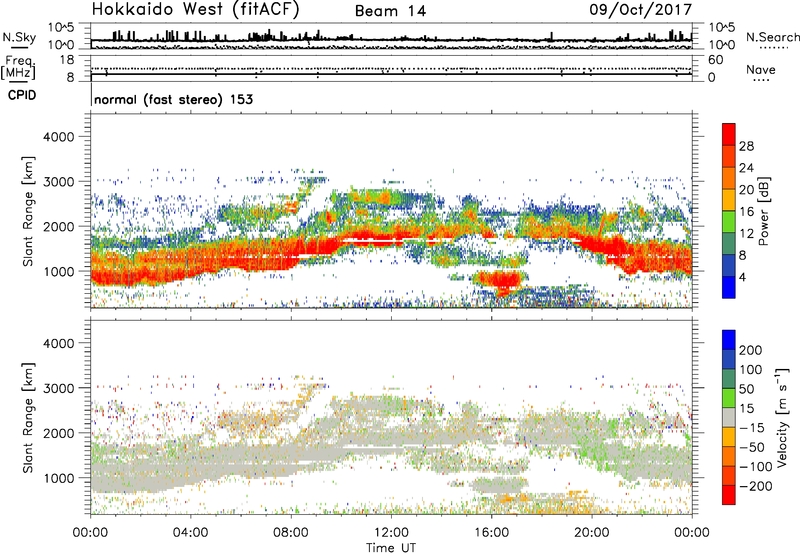Screen dimensions: 800x554
Task: Click the 'normal (fast stereo) 153' text
Action: pyautogui.click(x=173, y=99)
